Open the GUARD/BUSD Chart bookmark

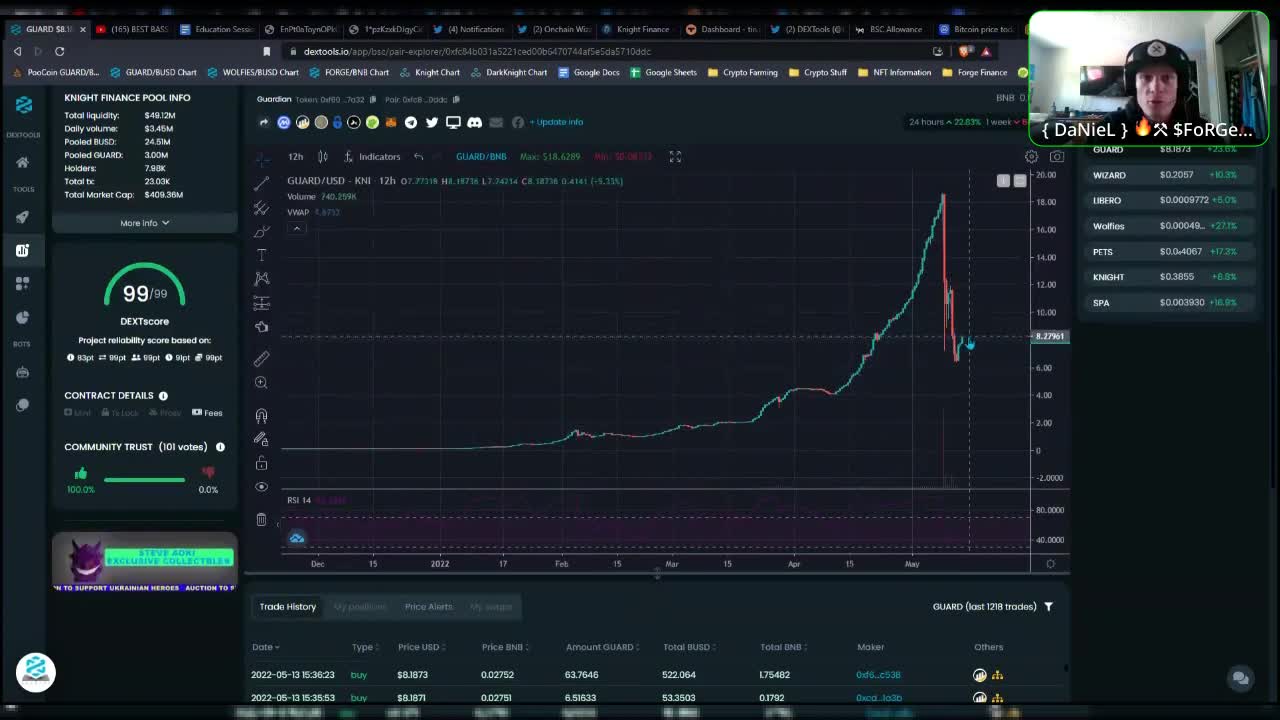[153, 72]
